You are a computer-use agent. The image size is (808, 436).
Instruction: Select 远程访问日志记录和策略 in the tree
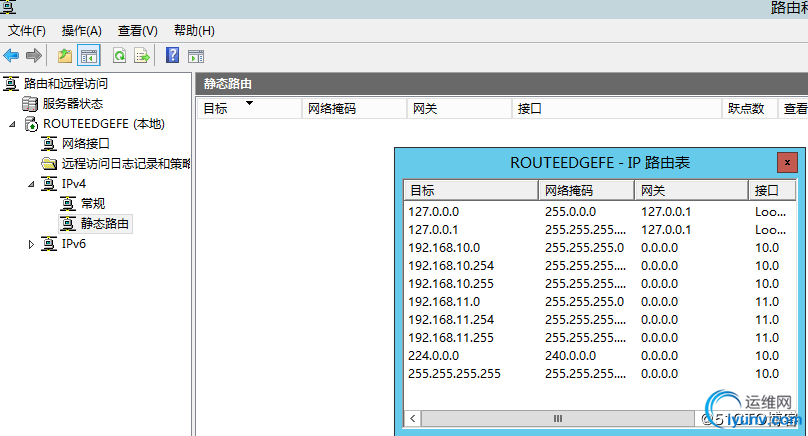coord(126,164)
